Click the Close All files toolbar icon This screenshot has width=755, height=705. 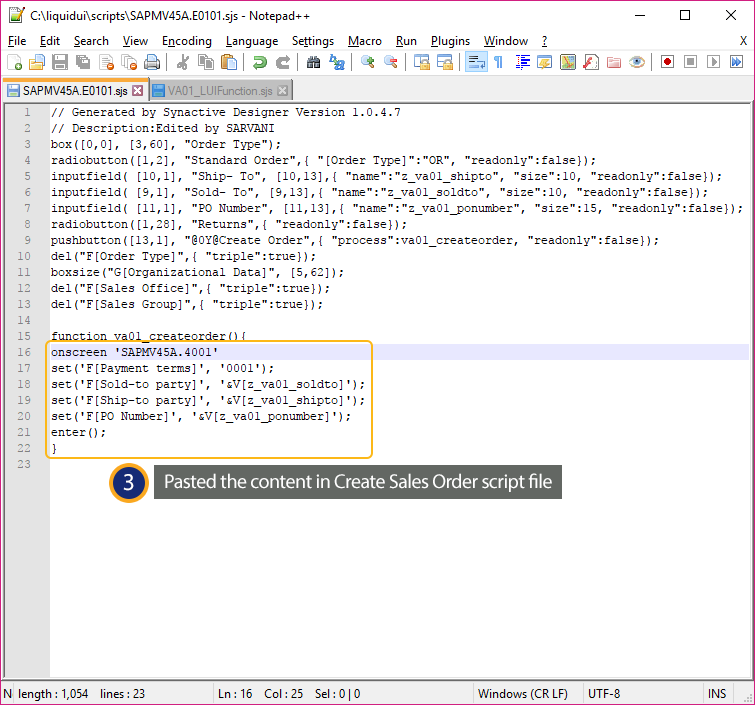click(129, 62)
